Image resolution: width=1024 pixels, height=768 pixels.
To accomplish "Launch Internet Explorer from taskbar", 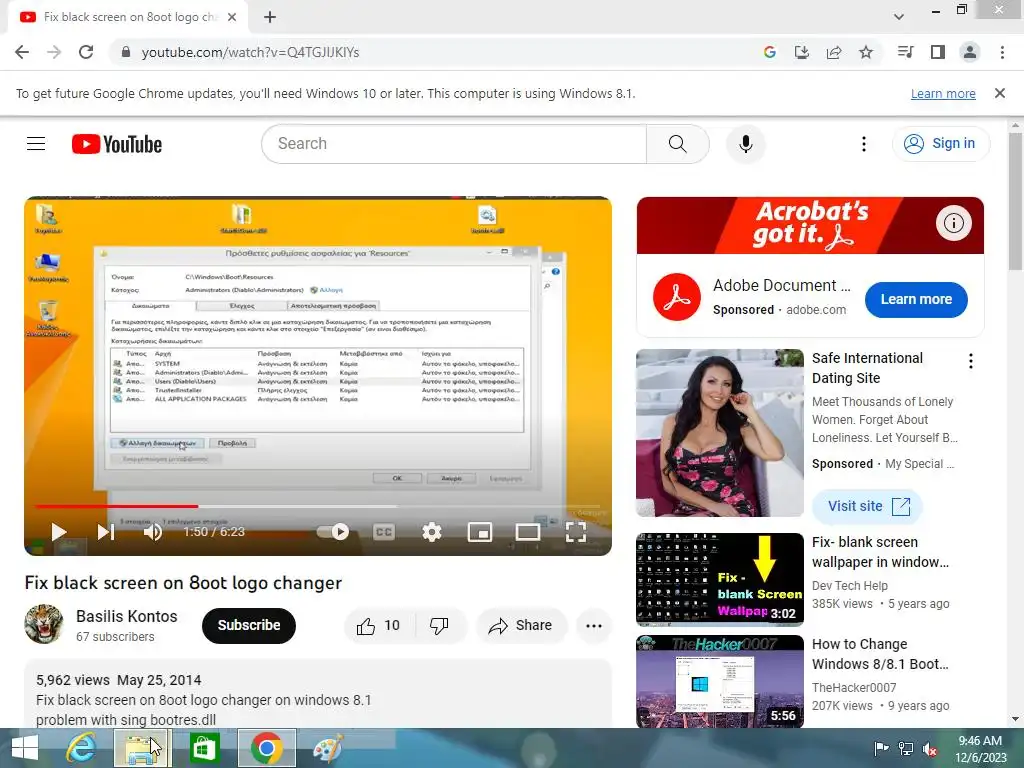I will [x=81, y=748].
